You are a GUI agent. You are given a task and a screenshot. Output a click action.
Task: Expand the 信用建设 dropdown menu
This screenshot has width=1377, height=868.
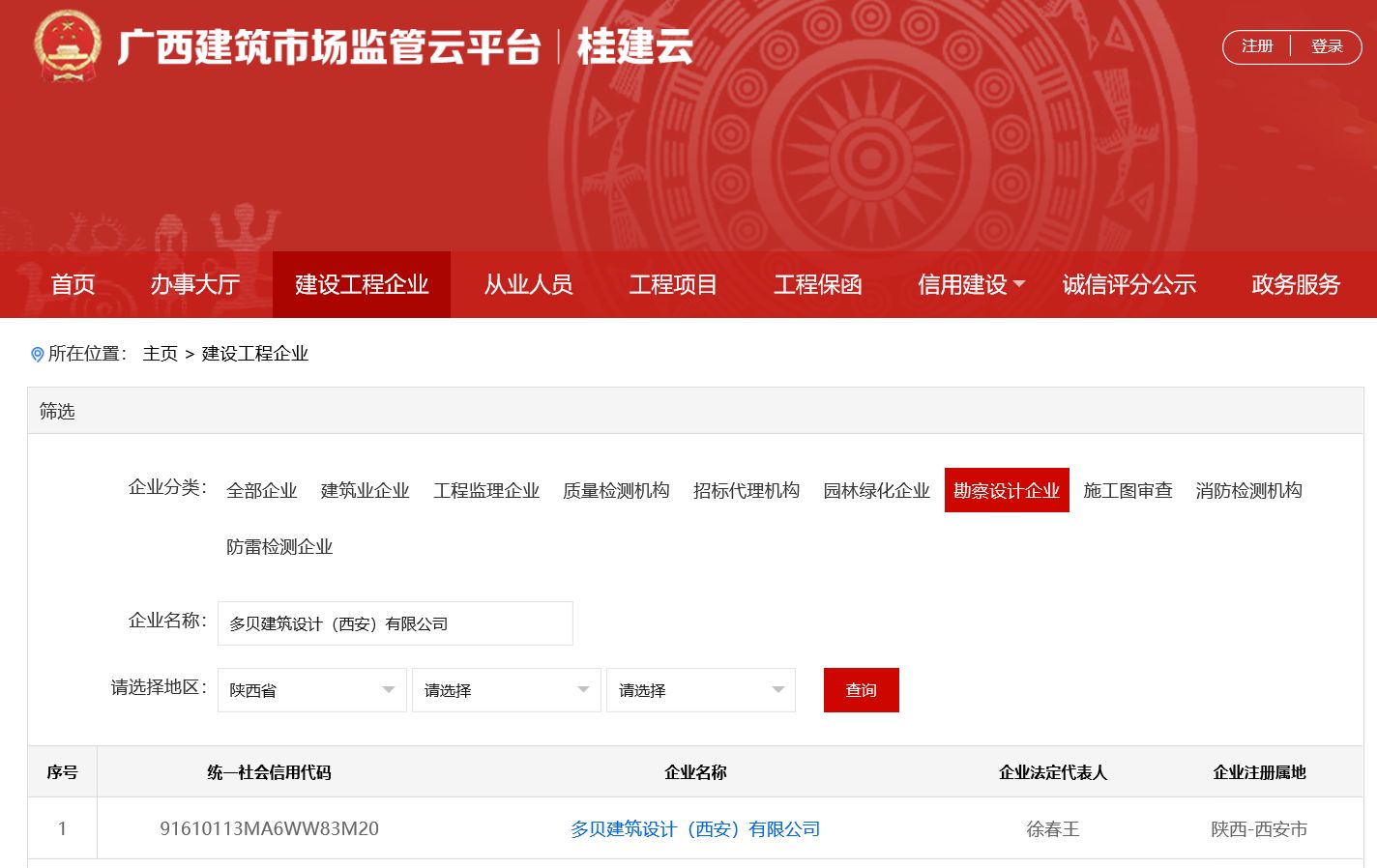tap(971, 284)
